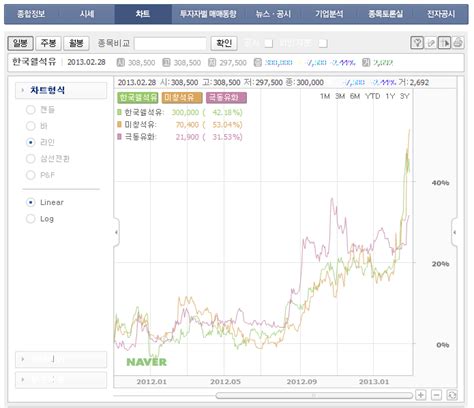Open the 종합정보 tab
Image resolution: width=474 pixels, height=408 pixels.
point(31,14)
